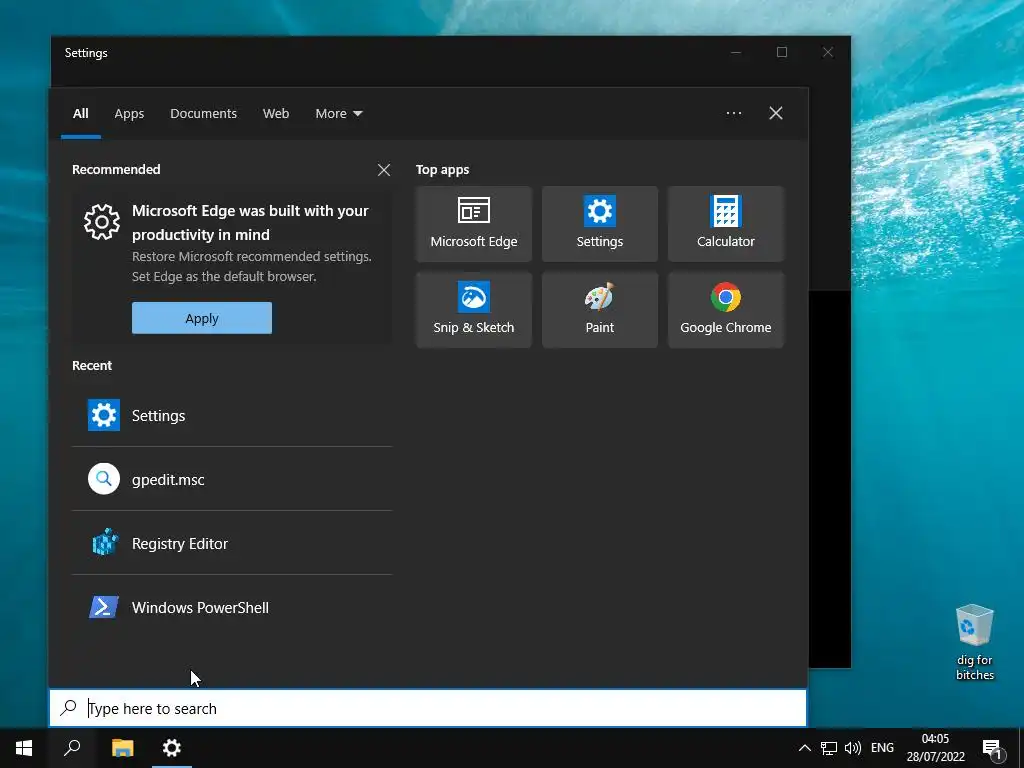Click the magnifier icon inside the search box
This screenshot has width=1024, height=768.
(68, 707)
